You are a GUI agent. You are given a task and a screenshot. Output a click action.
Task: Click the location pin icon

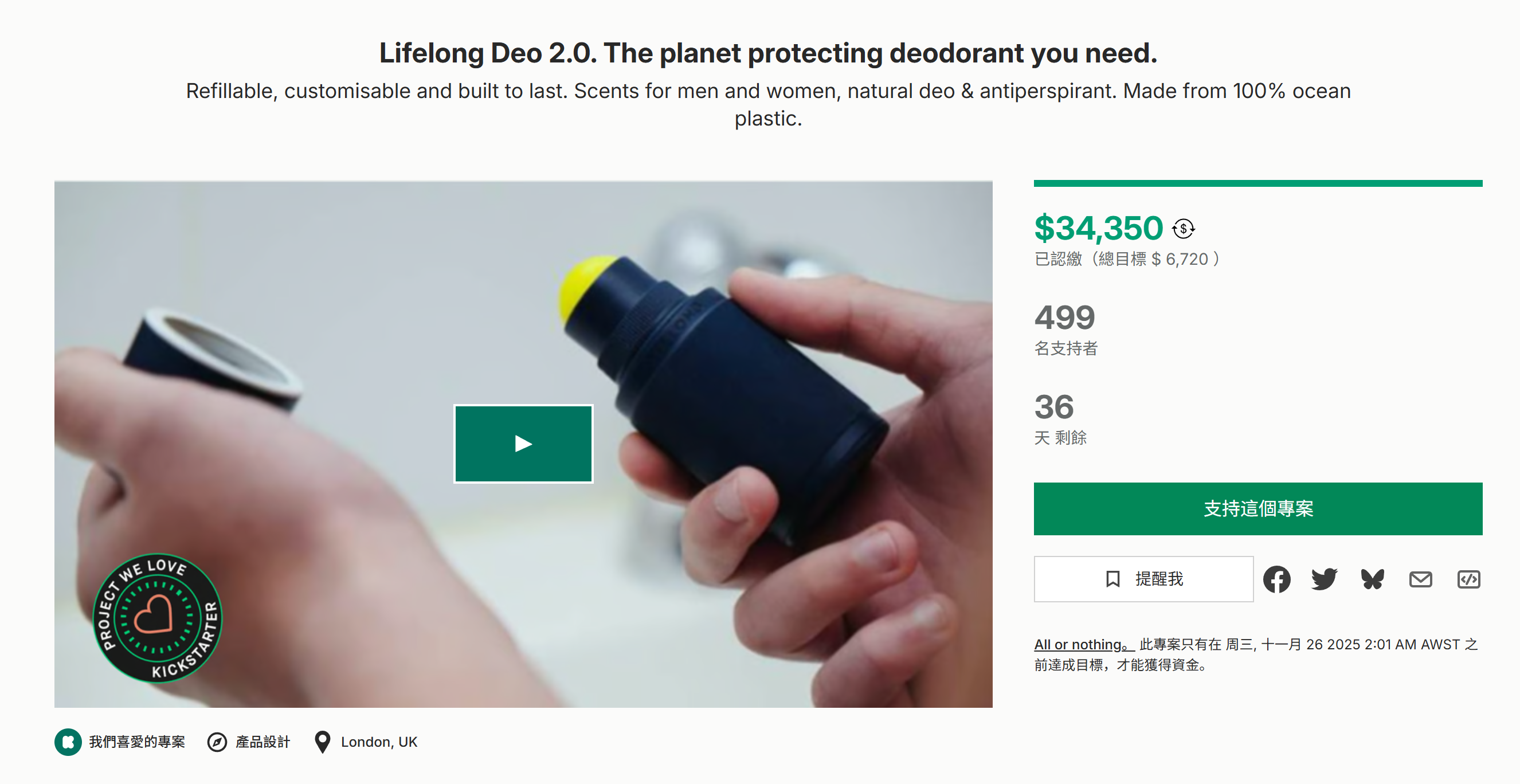(x=322, y=742)
